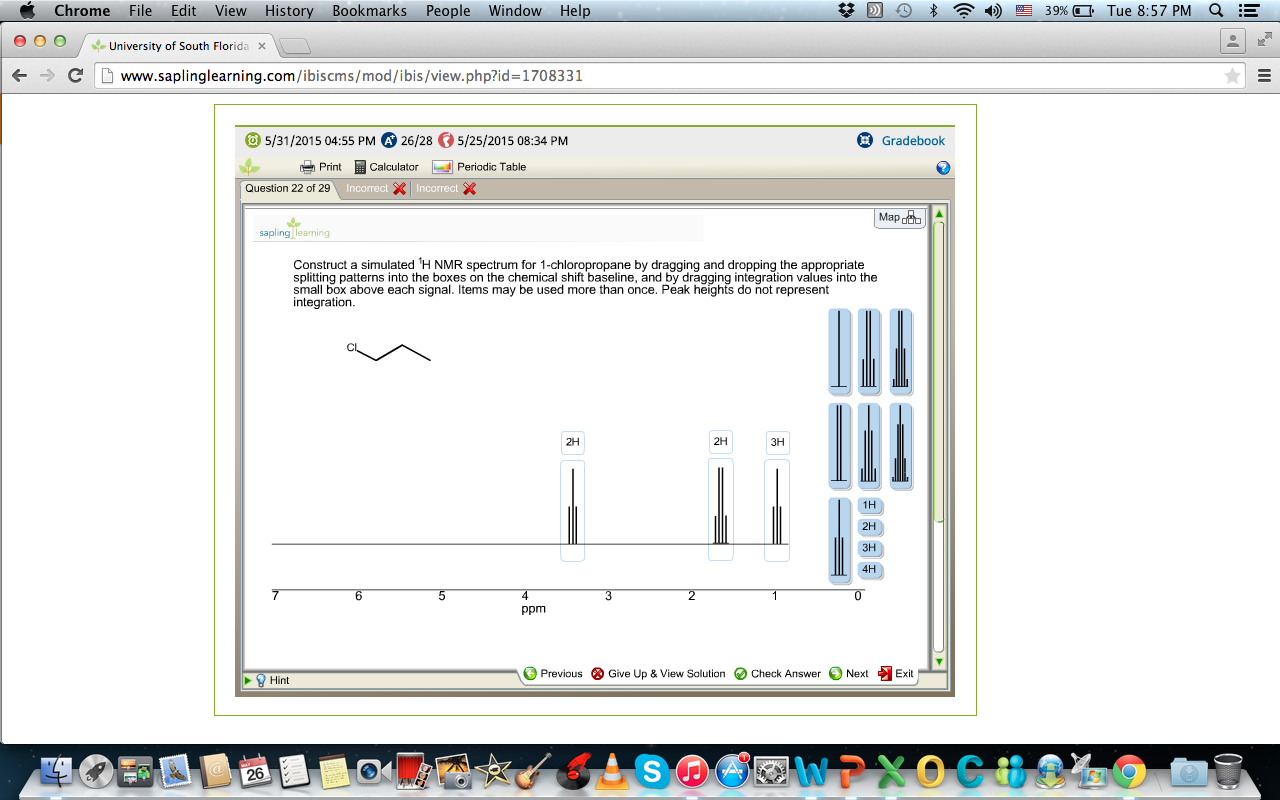The width and height of the screenshot is (1280, 800).
Task: Pick the 2H integration label in the palette
Action: 869,527
